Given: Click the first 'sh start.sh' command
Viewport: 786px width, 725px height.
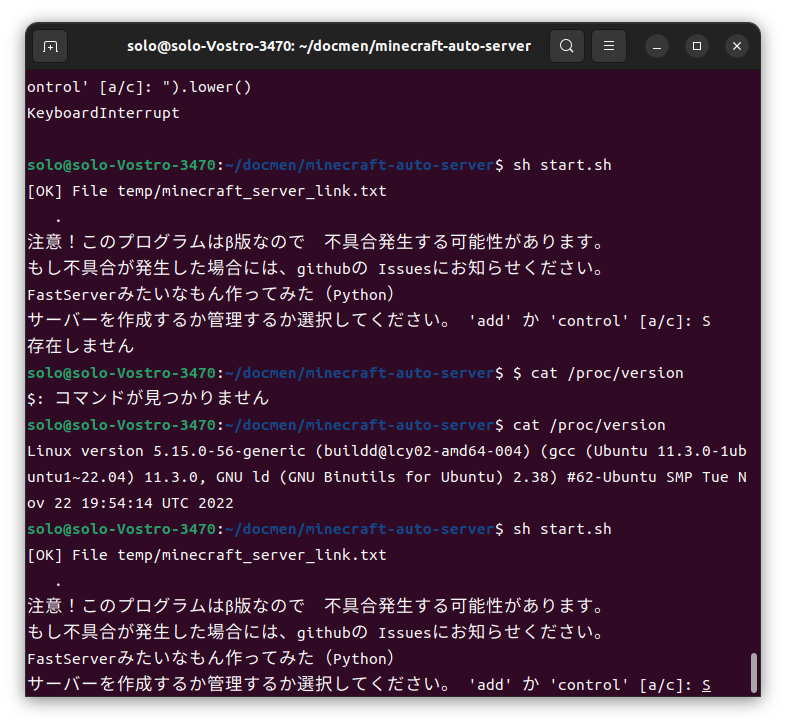Looking at the screenshot, I should (562, 165).
